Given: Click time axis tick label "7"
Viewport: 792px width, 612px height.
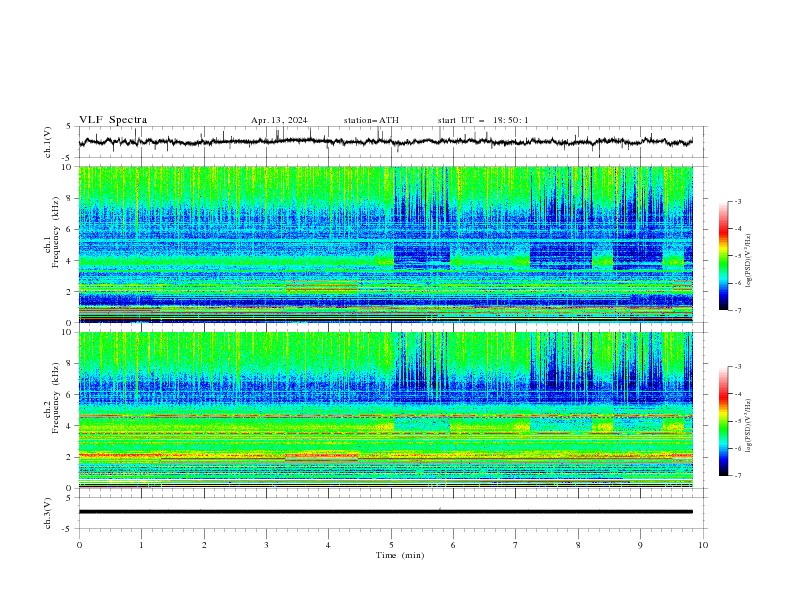Looking at the screenshot, I should click(515, 545).
